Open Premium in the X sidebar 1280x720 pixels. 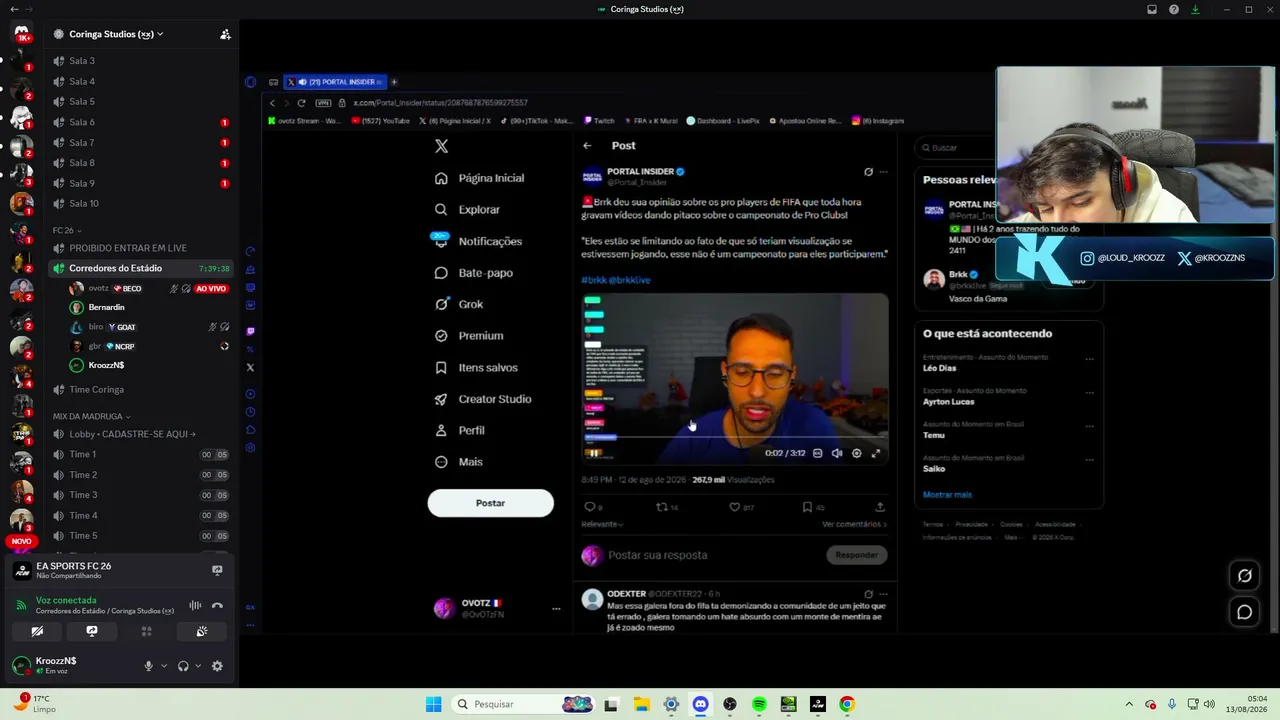pos(469,336)
